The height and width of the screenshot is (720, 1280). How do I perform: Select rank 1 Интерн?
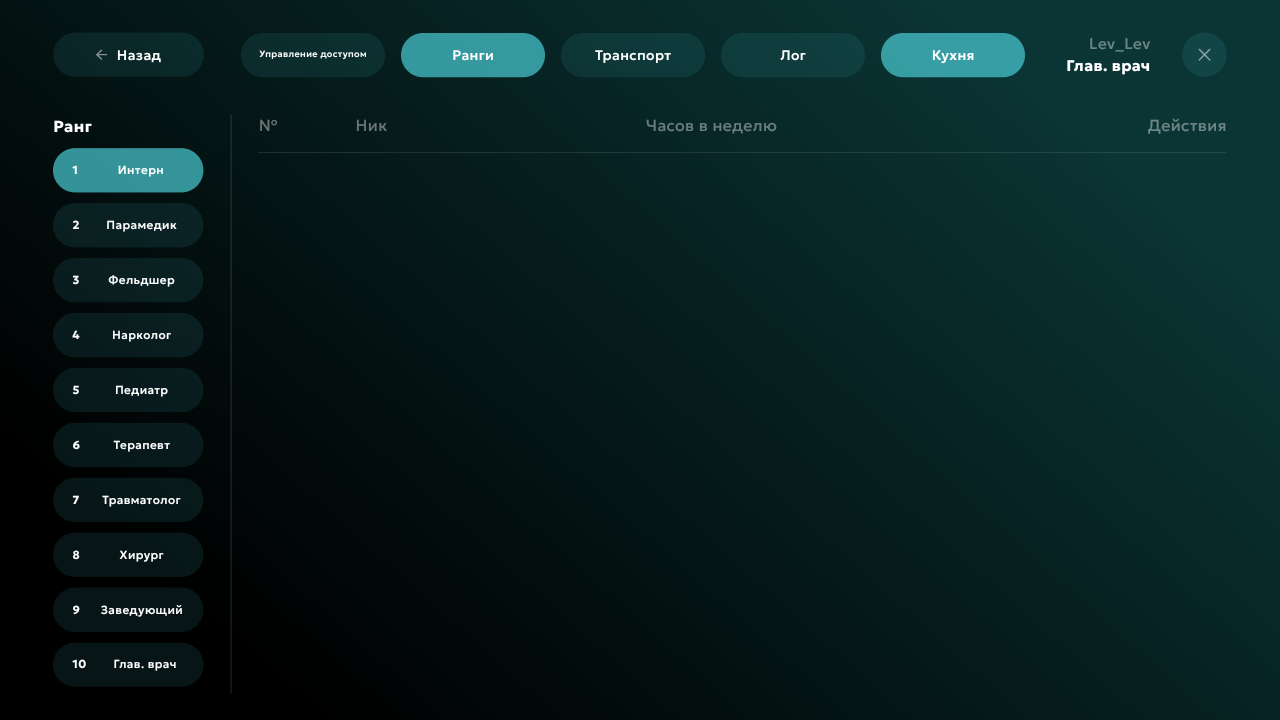[128, 170]
